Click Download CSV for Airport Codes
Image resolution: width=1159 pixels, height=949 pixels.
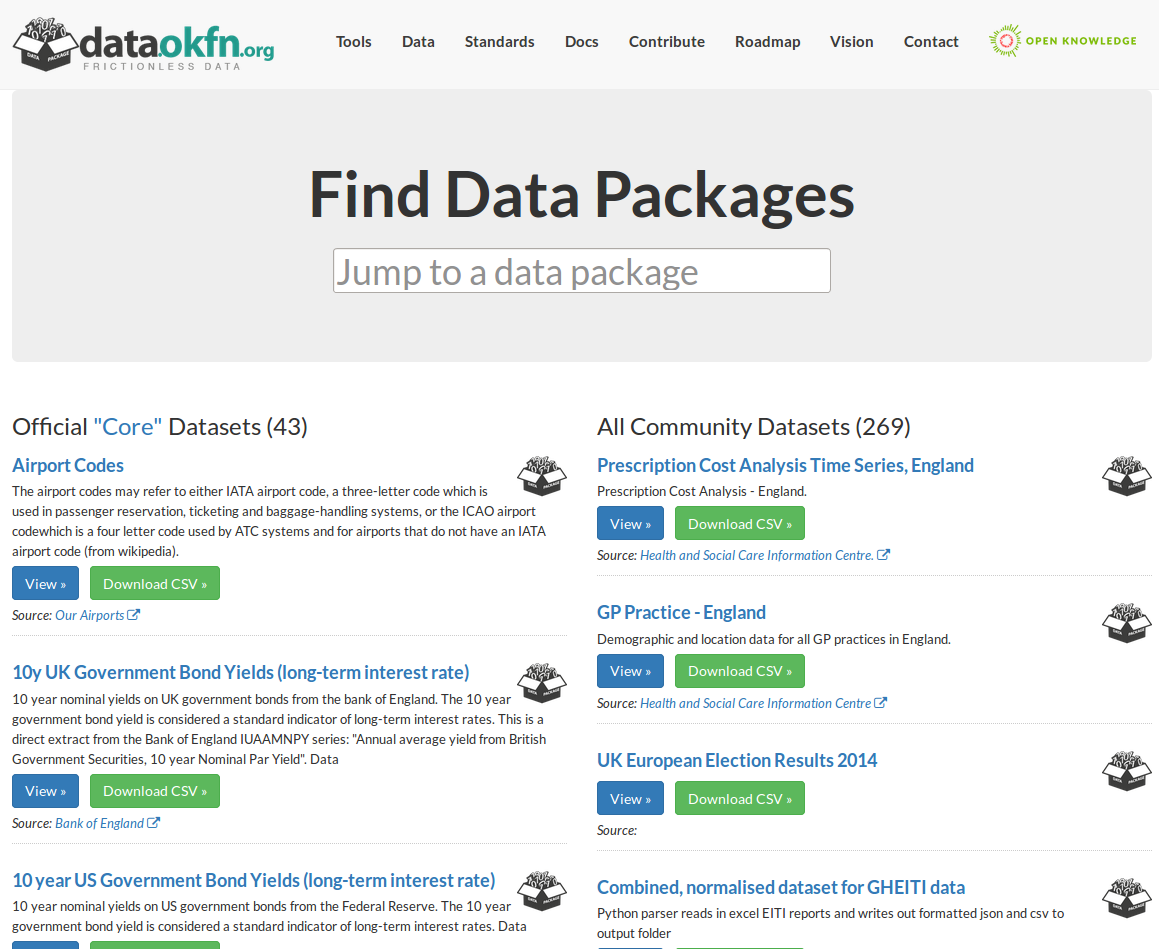pyautogui.click(x=154, y=583)
